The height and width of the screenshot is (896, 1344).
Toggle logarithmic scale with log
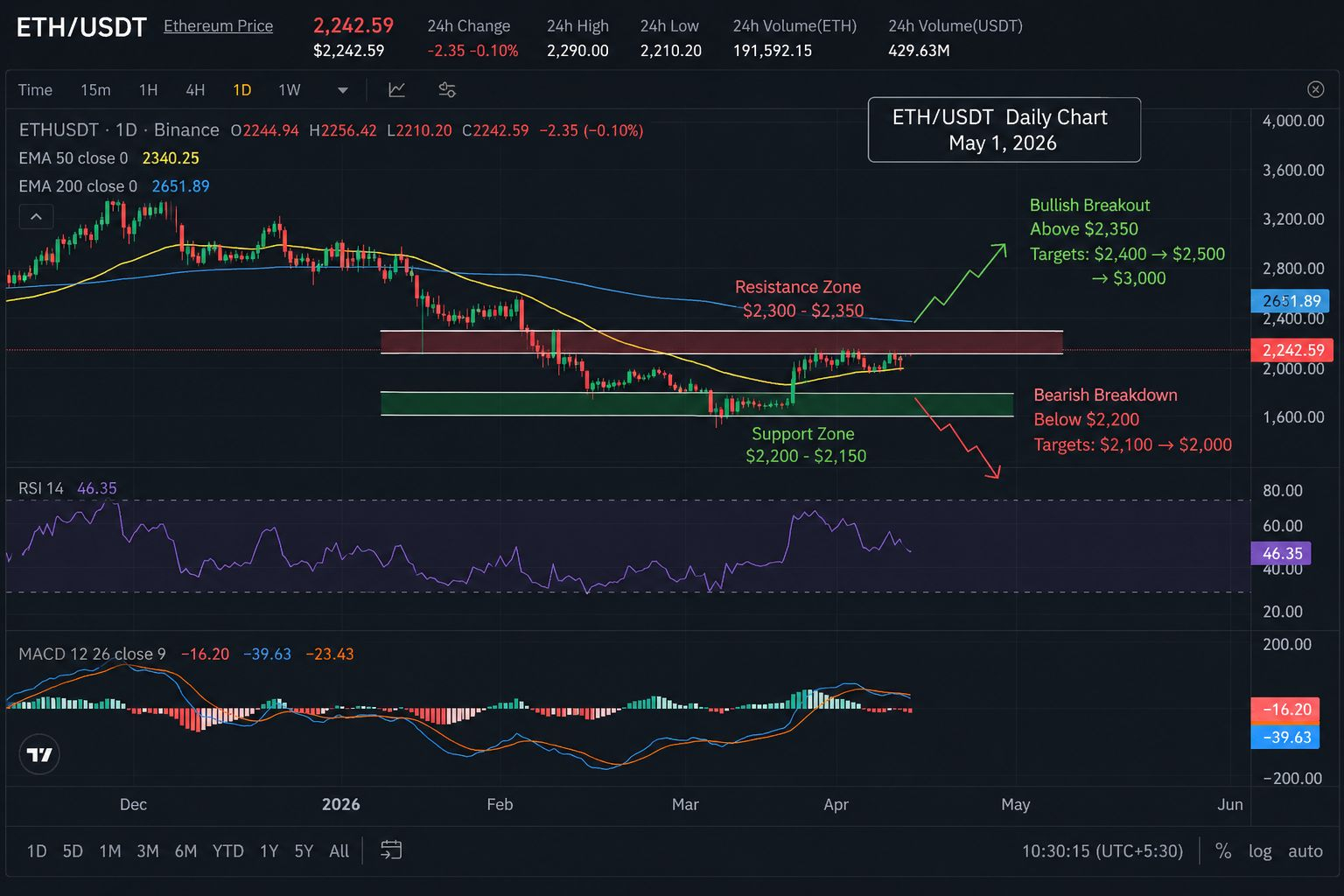point(1260,850)
